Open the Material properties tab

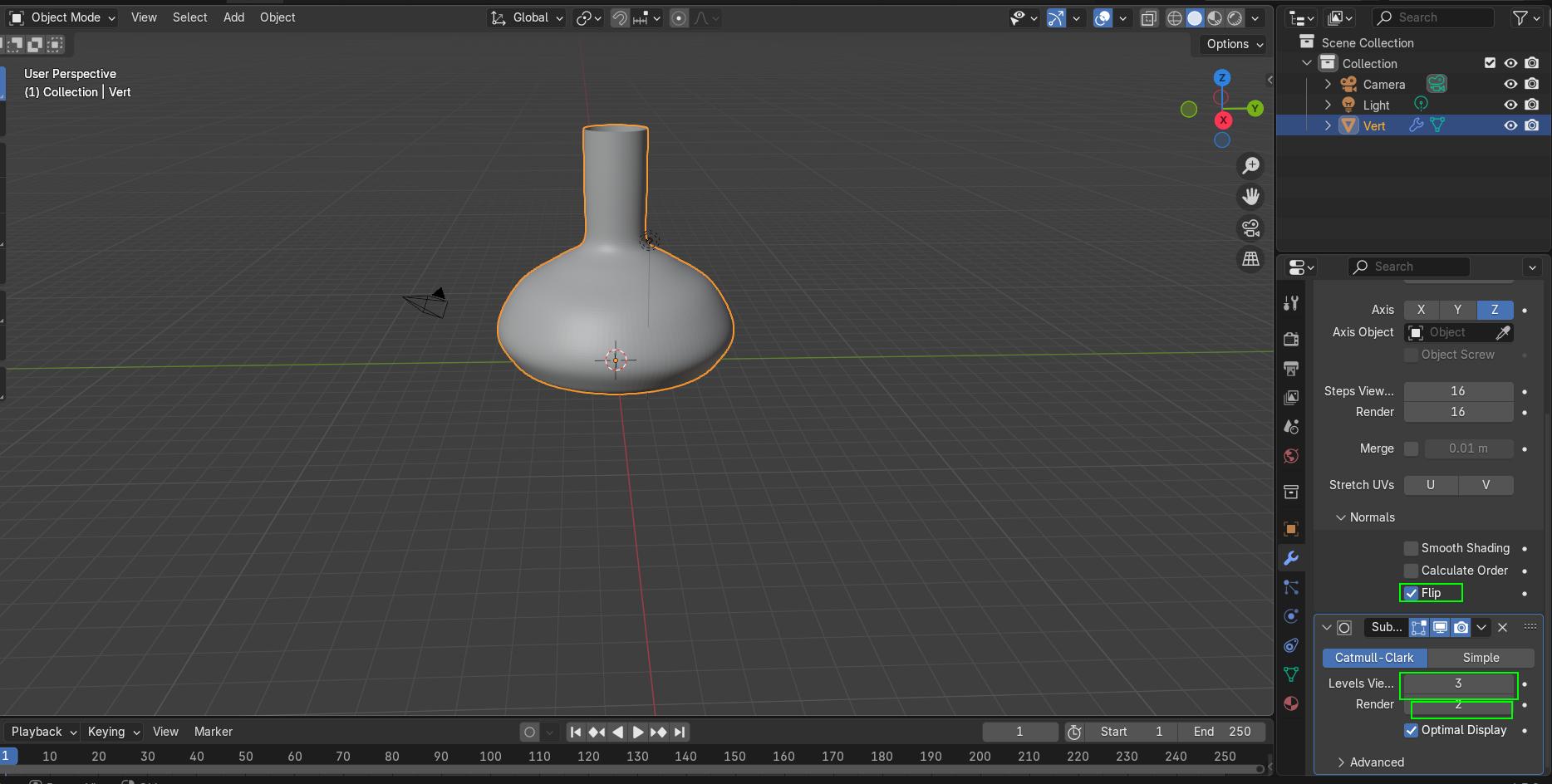point(1290,703)
